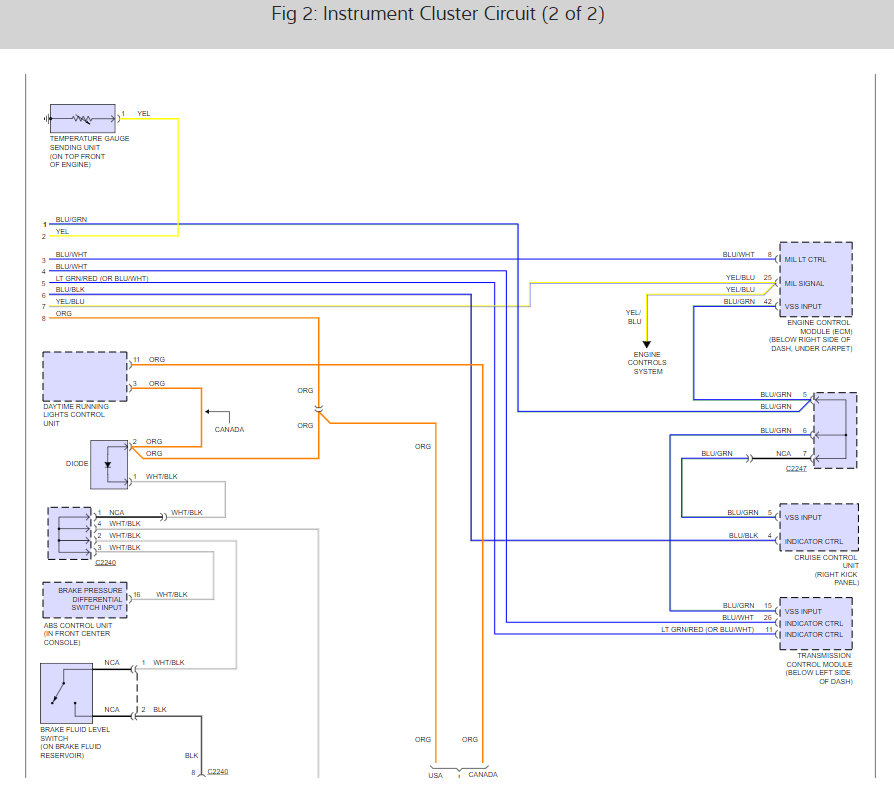Click the NCA label at C2247 pin 7
The height and width of the screenshot is (794, 894).
click(783, 454)
